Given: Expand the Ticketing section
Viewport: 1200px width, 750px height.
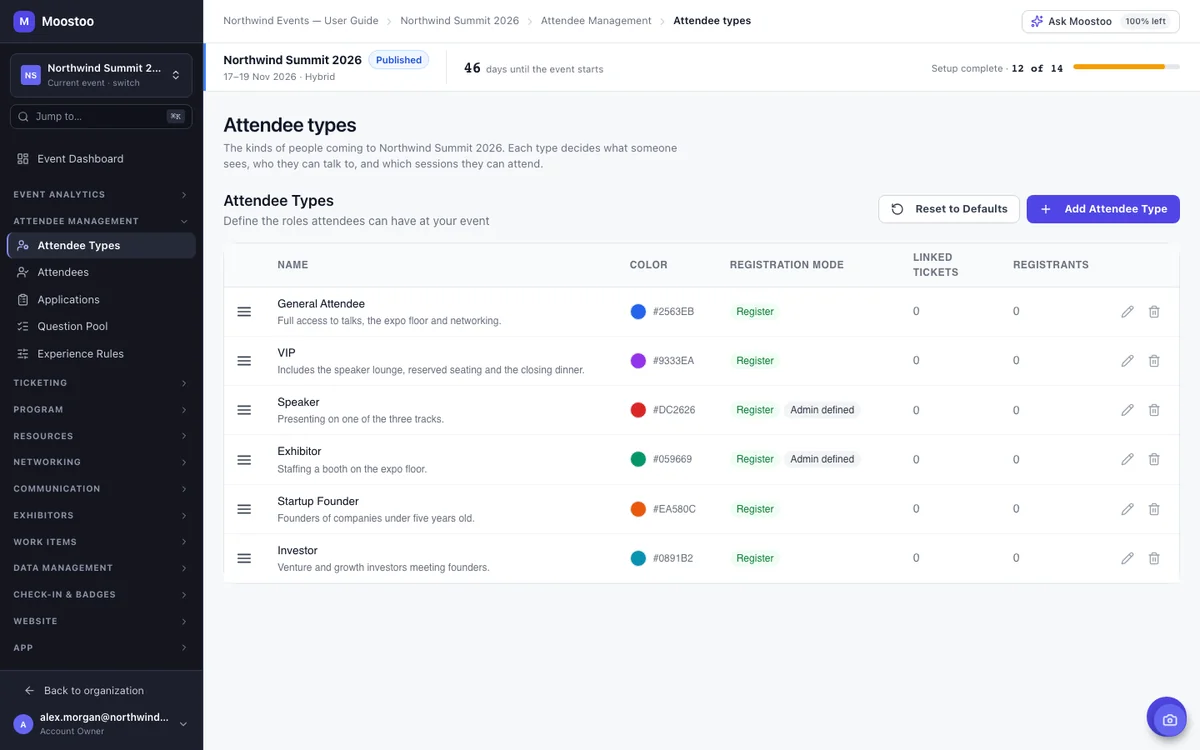Looking at the screenshot, I should click(x=101, y=383).
